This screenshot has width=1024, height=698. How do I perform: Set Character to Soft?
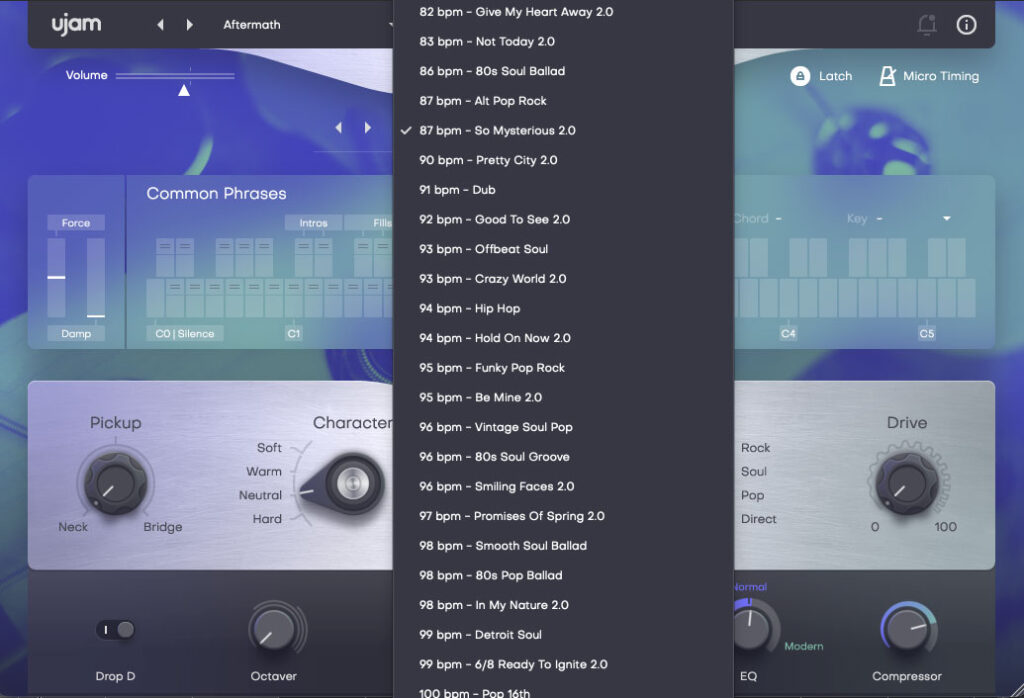click(269, 448)
